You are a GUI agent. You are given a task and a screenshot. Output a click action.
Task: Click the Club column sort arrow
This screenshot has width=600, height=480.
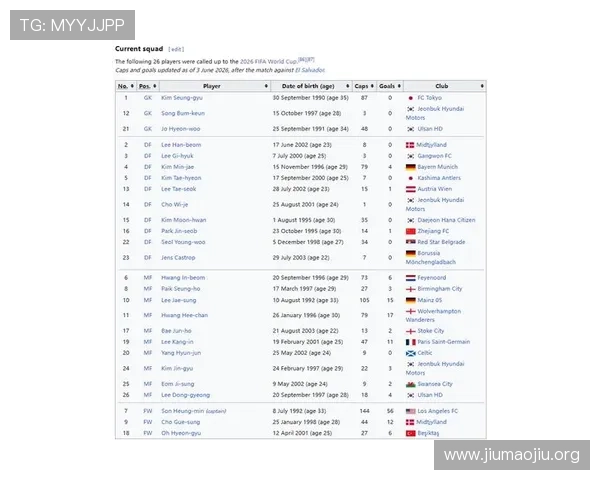[x=482, y=86]
